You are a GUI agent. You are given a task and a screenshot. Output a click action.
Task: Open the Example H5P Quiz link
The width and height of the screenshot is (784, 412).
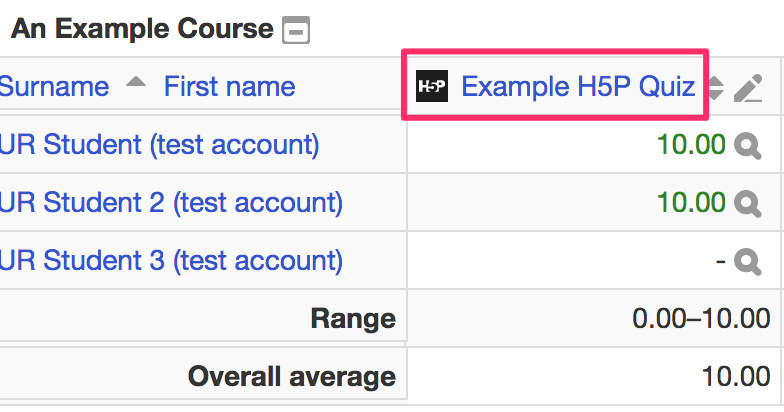click(x=578, y=86)
